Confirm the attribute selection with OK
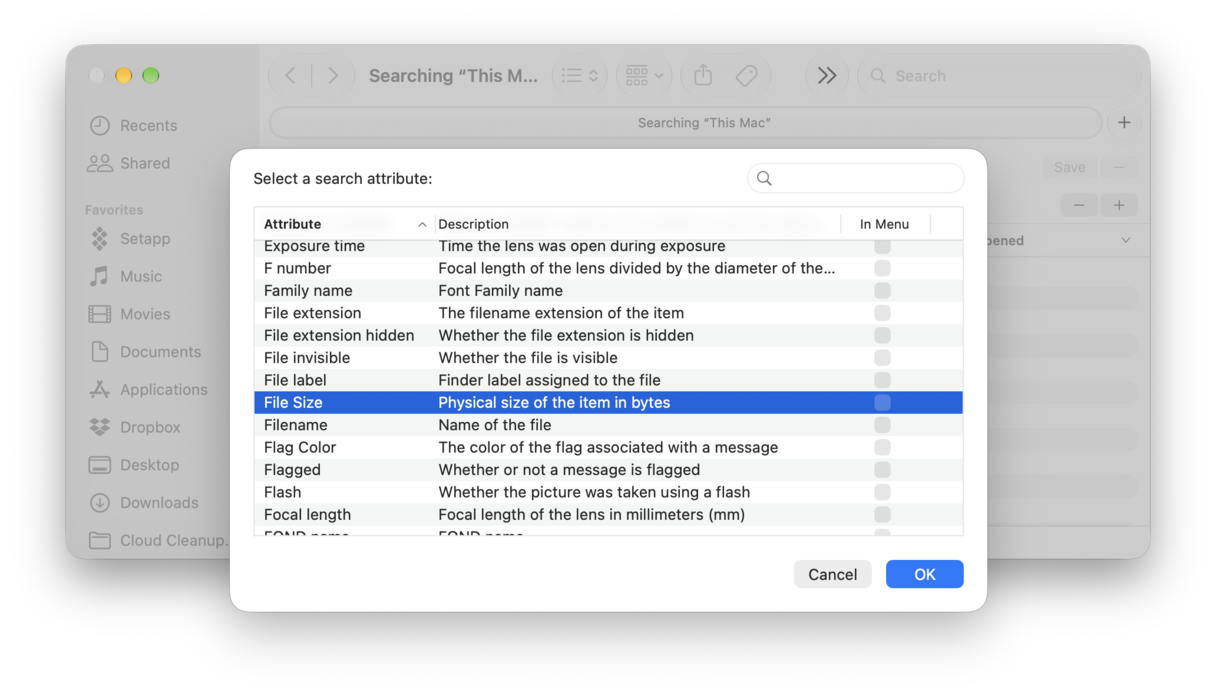This screenshot has width=1216, height=699. [x=924, y=574]
